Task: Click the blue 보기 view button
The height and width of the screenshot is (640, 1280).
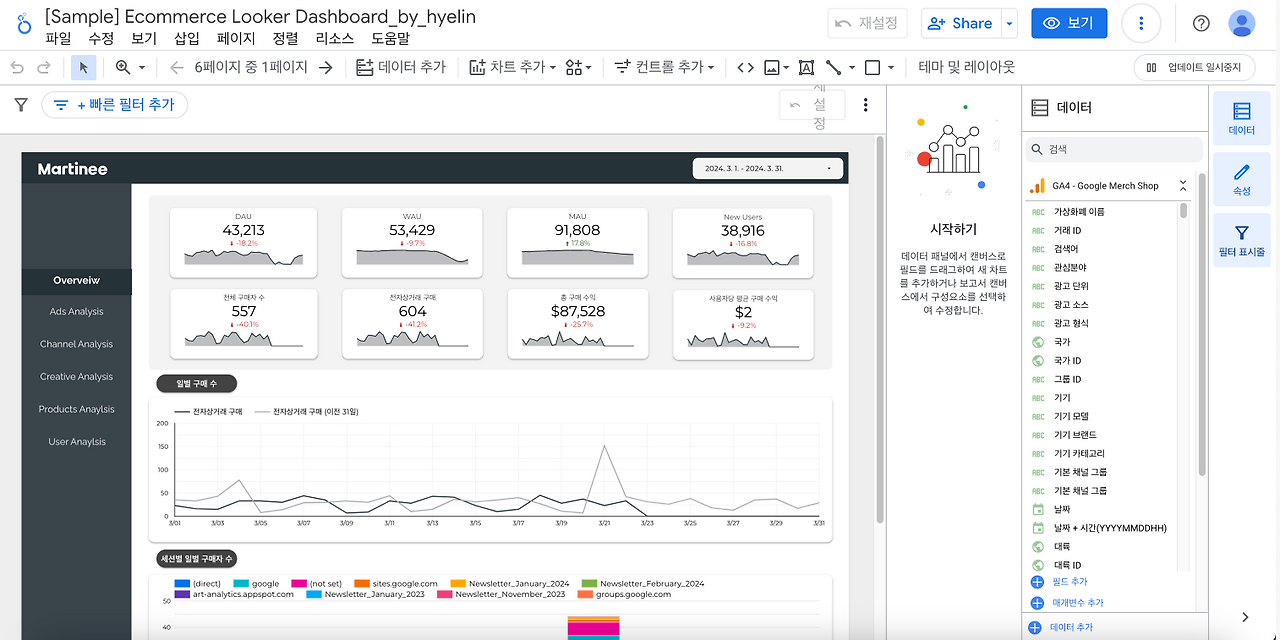Action: 1069,23
